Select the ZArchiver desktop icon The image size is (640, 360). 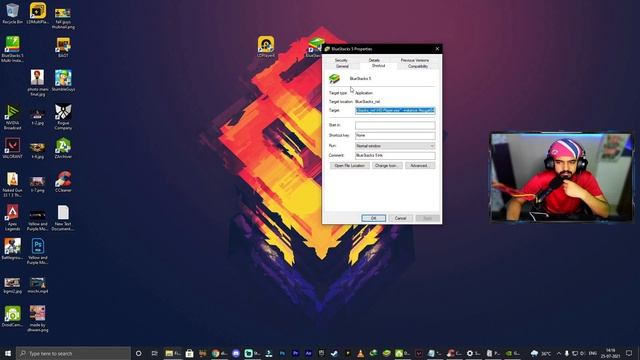63,148
